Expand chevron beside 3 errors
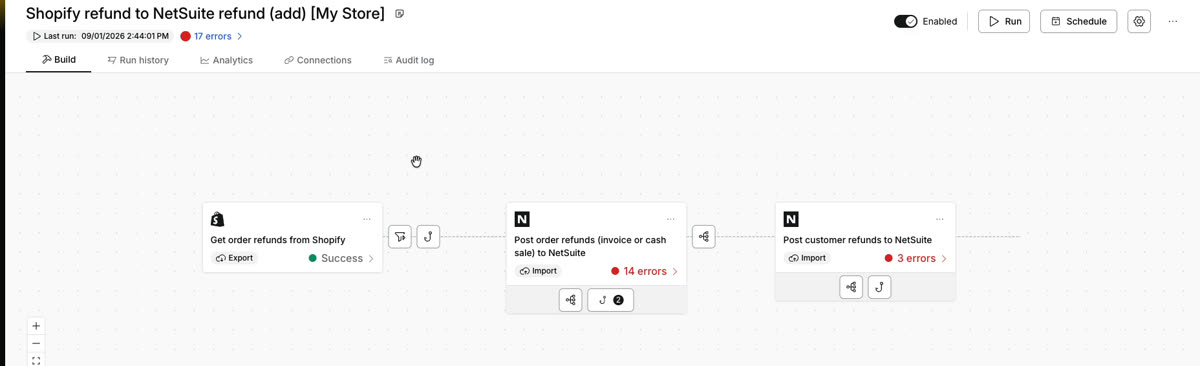The width and height of the screenshot is (1200, 366). click(945, 258)
